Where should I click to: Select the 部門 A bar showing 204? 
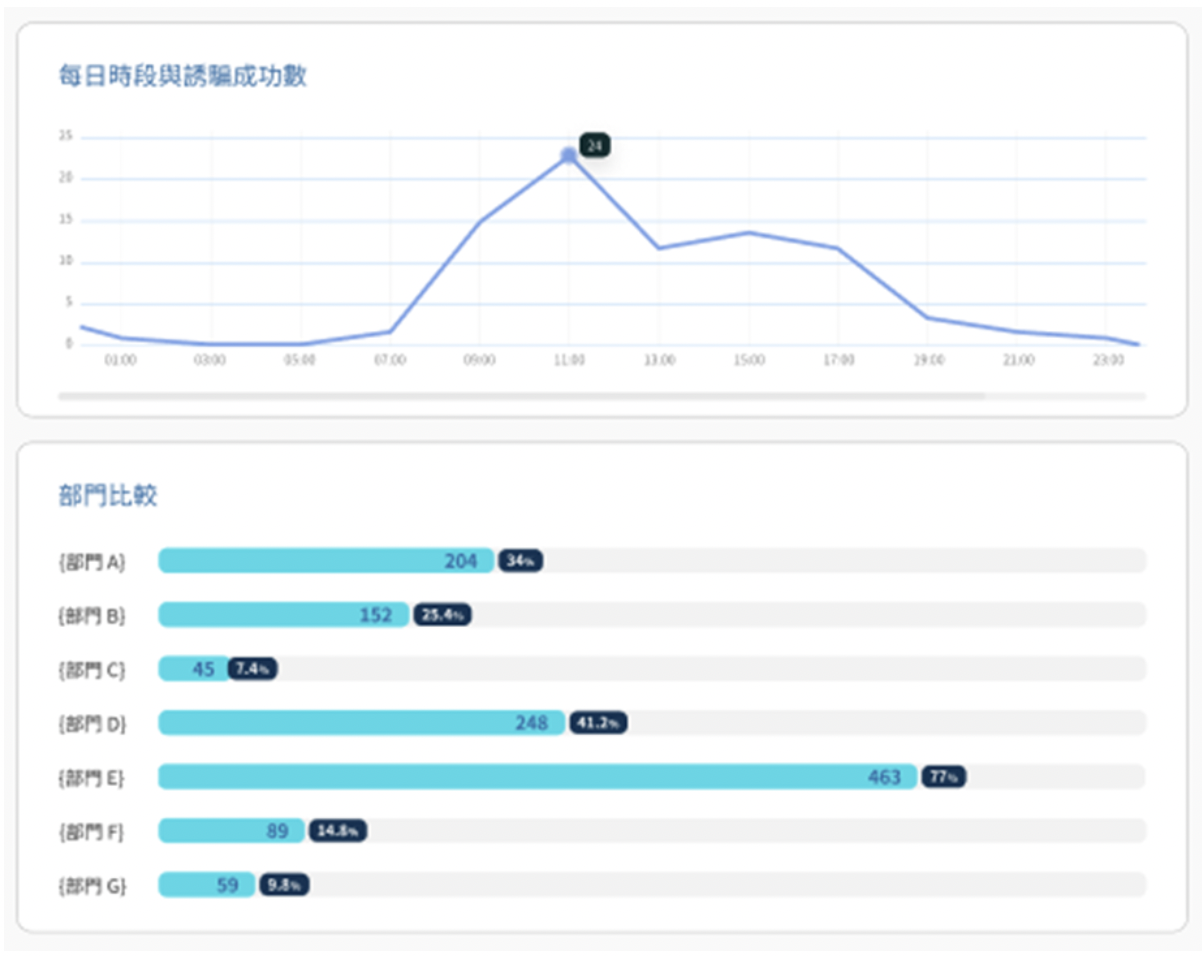[326, 561]
